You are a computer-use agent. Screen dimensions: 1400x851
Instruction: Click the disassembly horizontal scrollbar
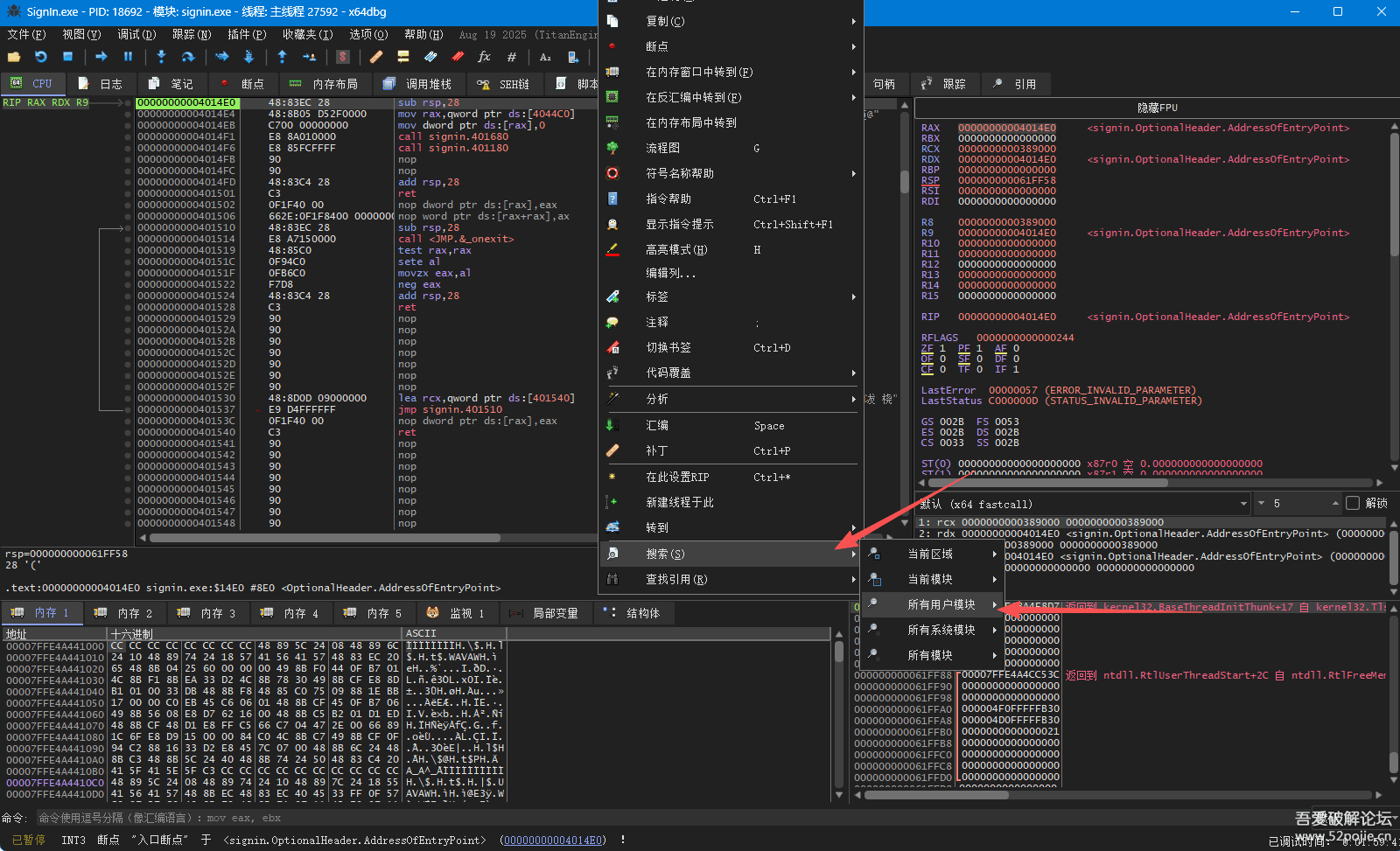tap(324, 538)
